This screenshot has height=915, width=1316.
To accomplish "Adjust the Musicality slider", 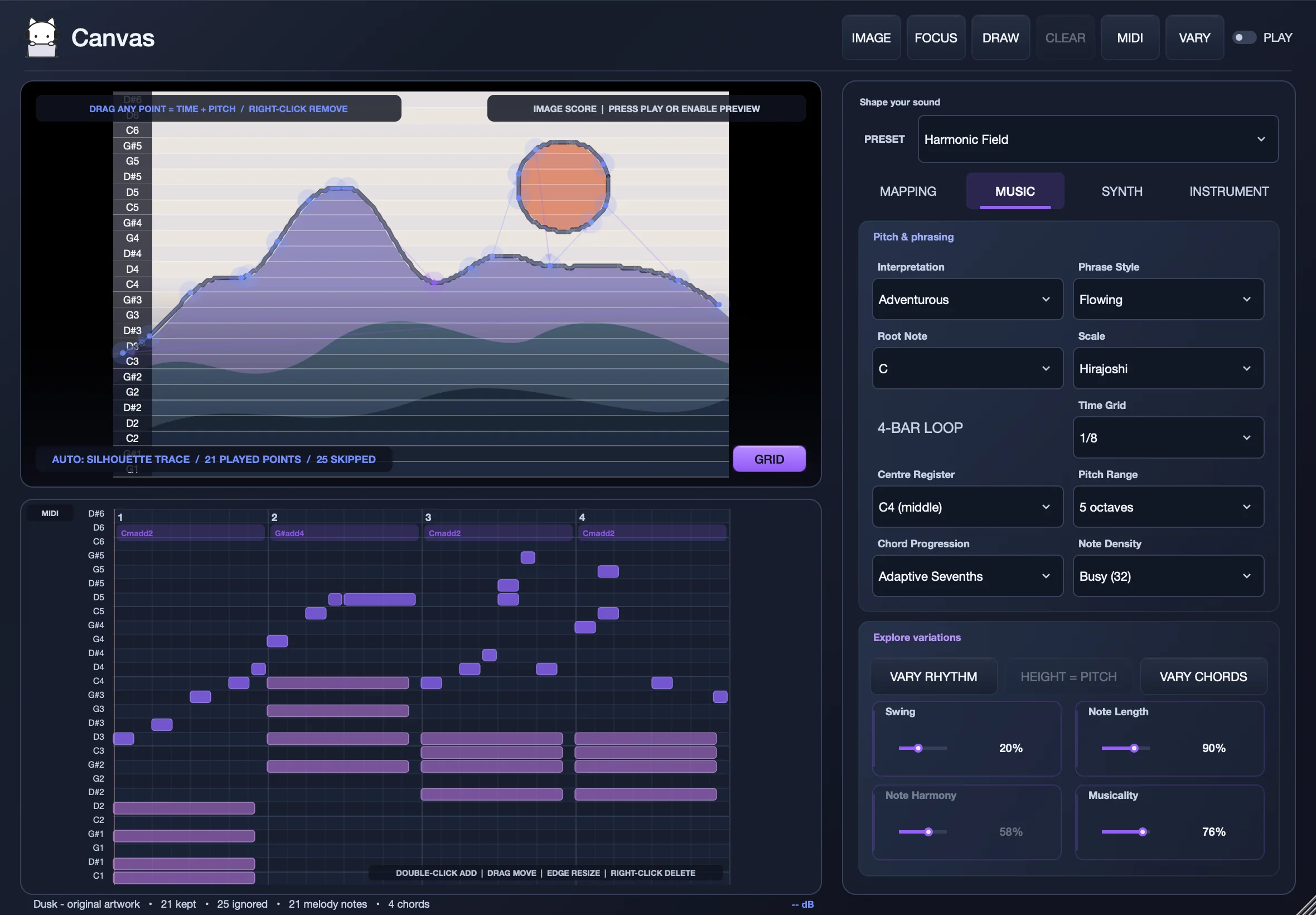I will 1125,832.
